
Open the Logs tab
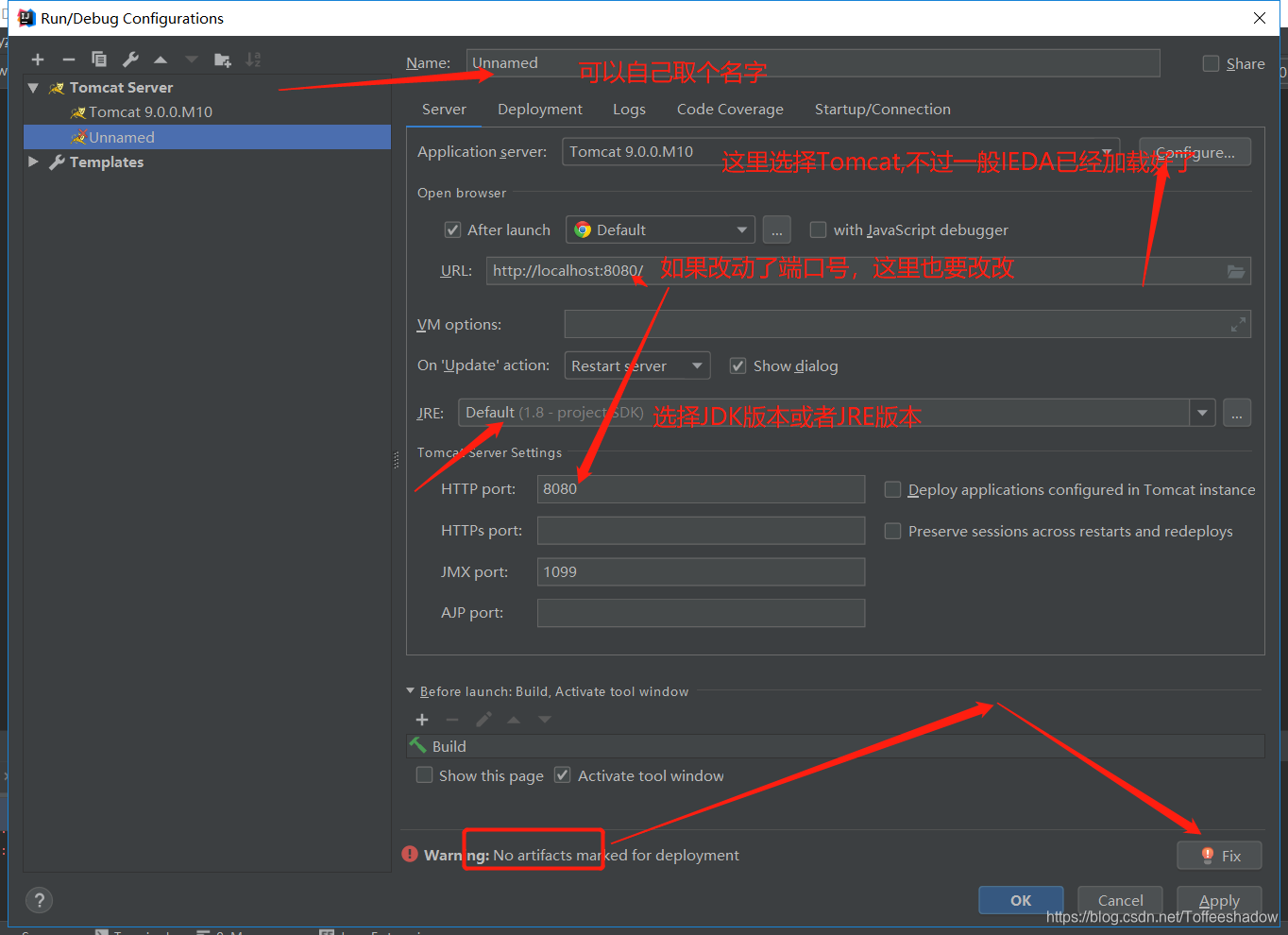click(x=629, y=110)
